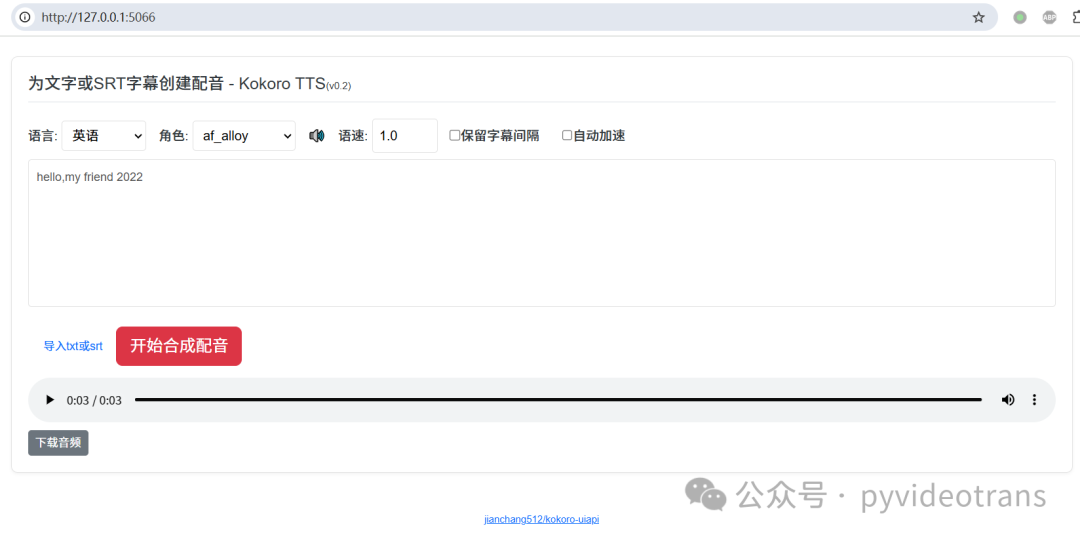
Task: Click the 下载音频 button
Action: (x=59, y=443)
